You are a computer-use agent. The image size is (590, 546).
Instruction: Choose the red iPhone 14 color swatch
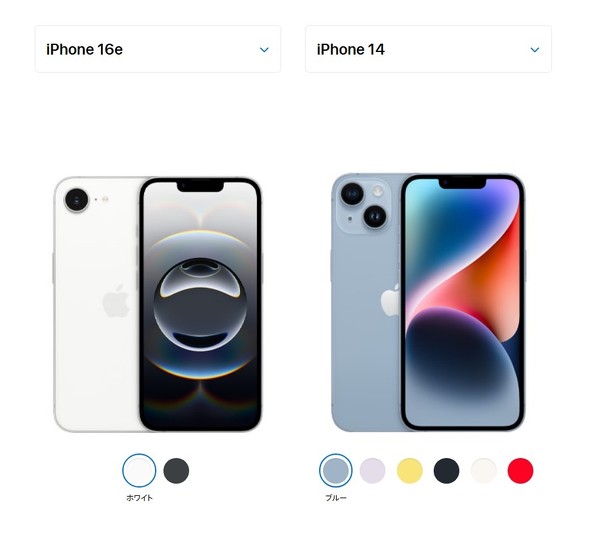coord(520,470)
